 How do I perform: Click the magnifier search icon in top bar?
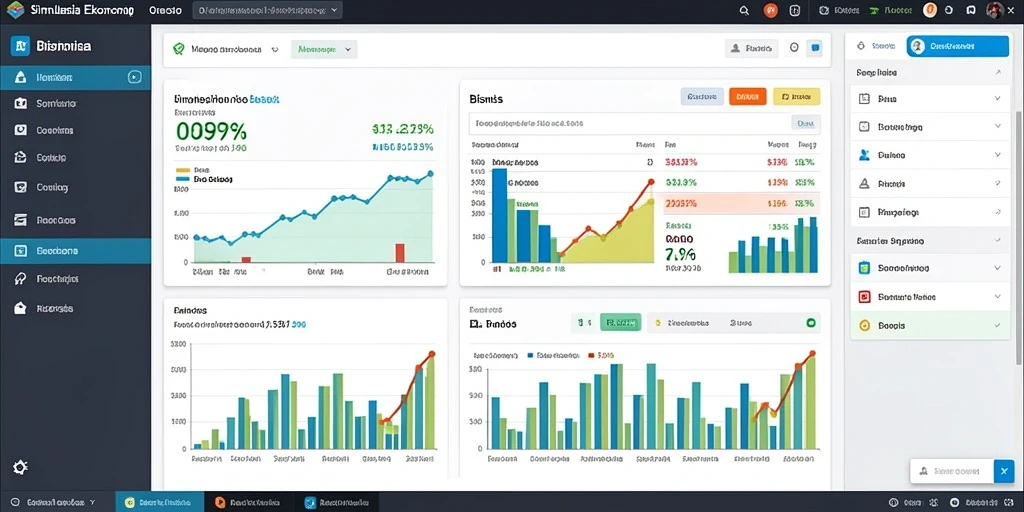click(x=744, y=10)
